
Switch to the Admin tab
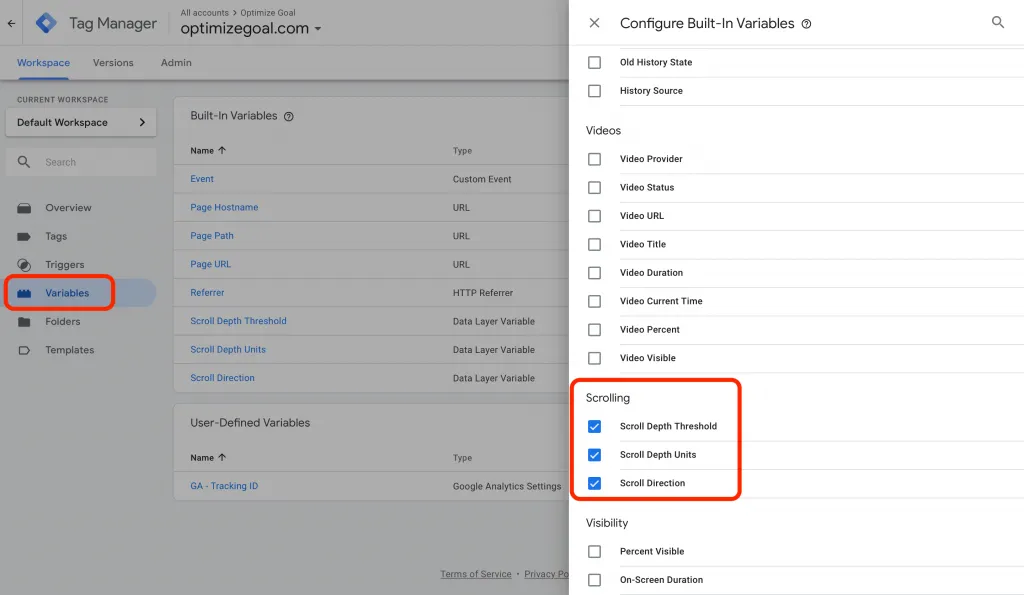pyautogui.click(x=176, y=63)
